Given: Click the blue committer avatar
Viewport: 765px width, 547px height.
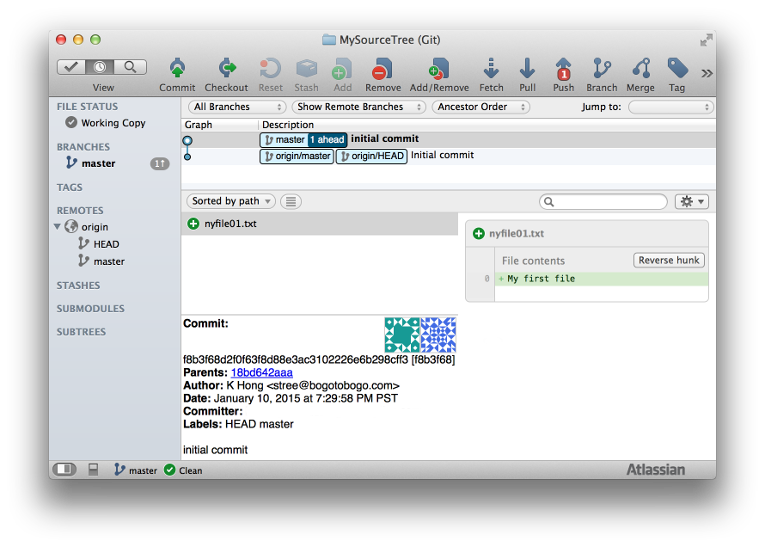Looking at the screenshot, I should [x=438, y=335].
